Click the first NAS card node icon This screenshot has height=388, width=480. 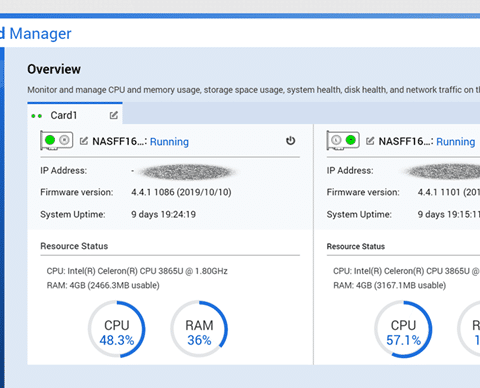[x=56, y=140]
